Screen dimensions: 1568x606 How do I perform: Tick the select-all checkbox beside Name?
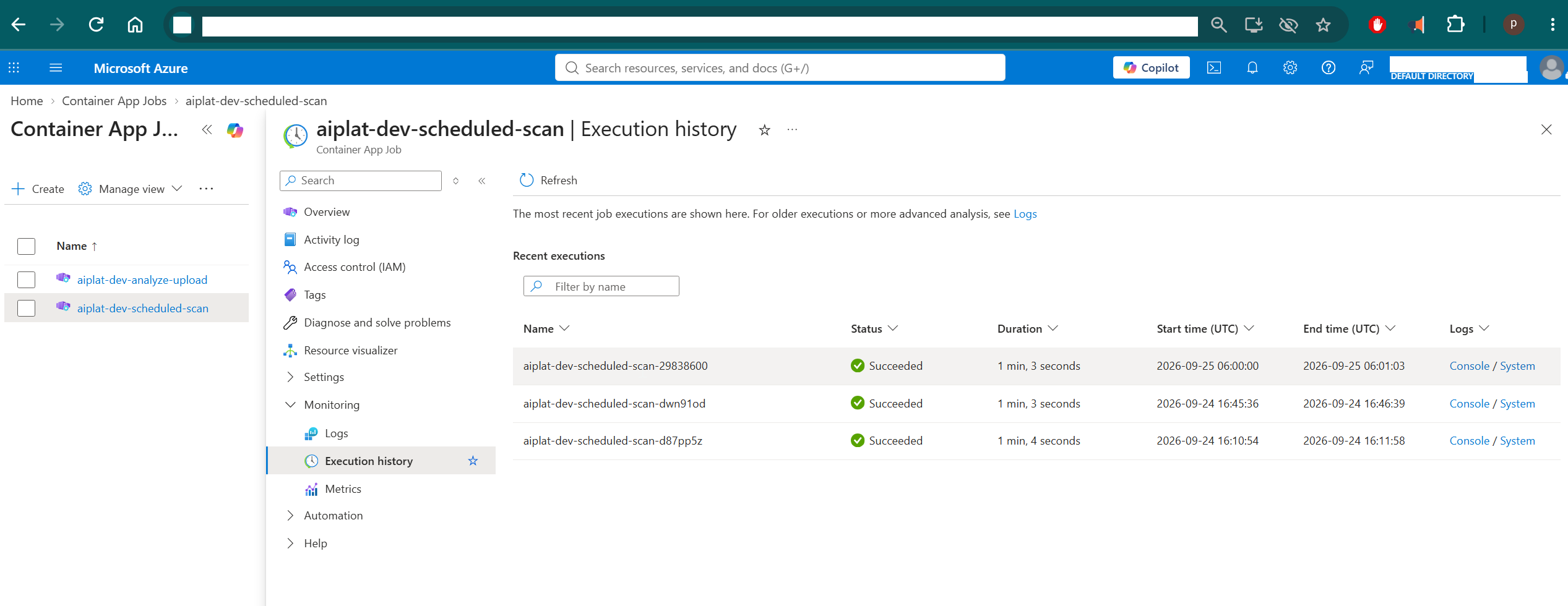point(26,246)
